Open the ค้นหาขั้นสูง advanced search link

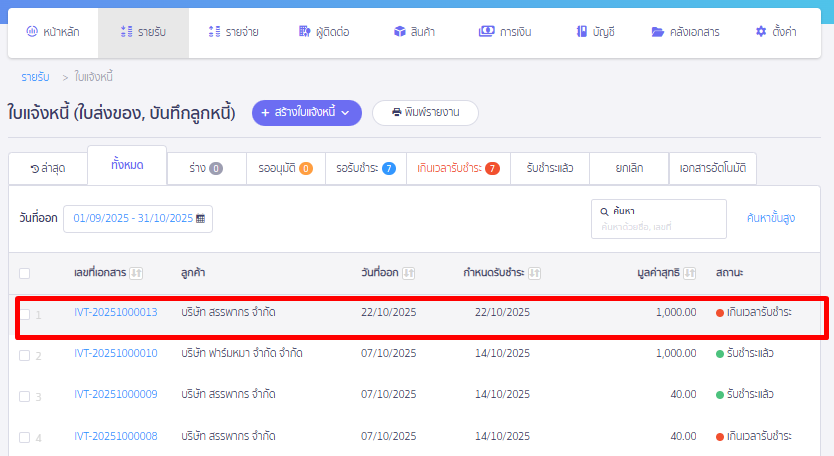[x=771, y=218]
